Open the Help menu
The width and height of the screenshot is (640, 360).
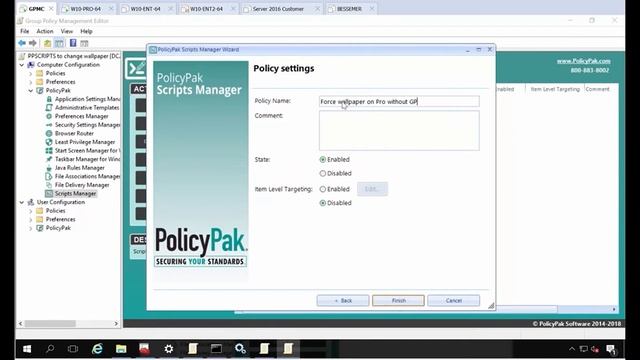pyautogui.click(x=86, y=31)
